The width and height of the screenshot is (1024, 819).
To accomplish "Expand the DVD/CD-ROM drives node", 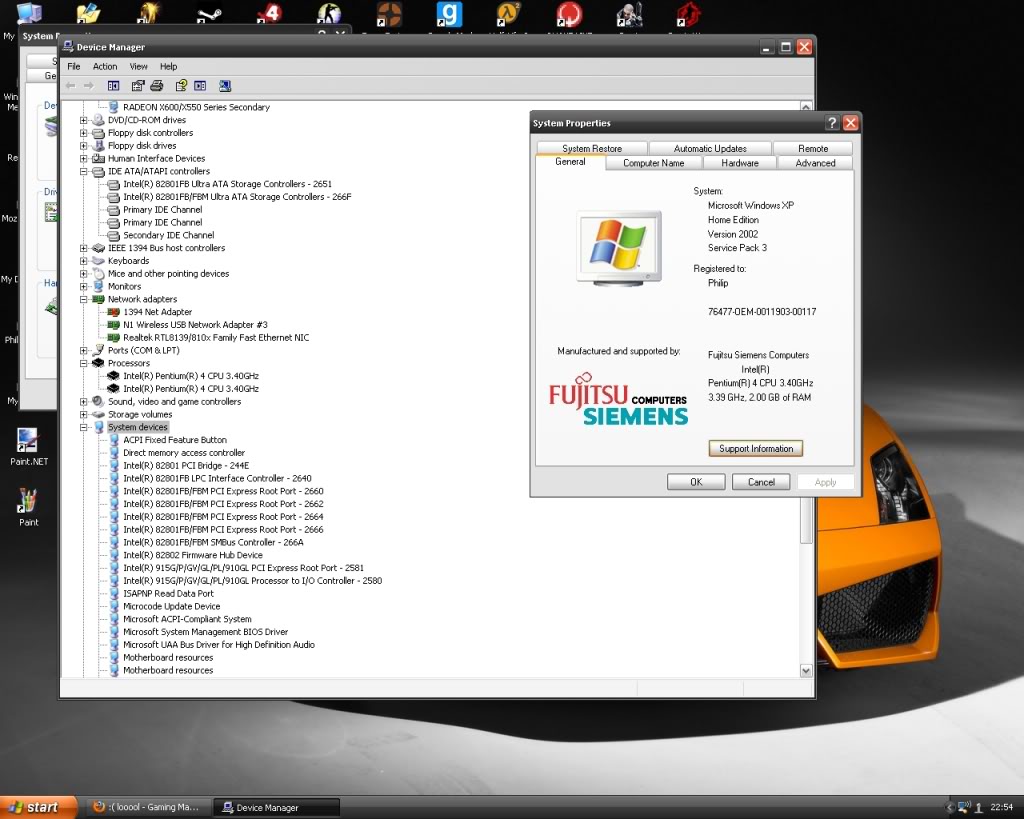I will click(84, 120).
